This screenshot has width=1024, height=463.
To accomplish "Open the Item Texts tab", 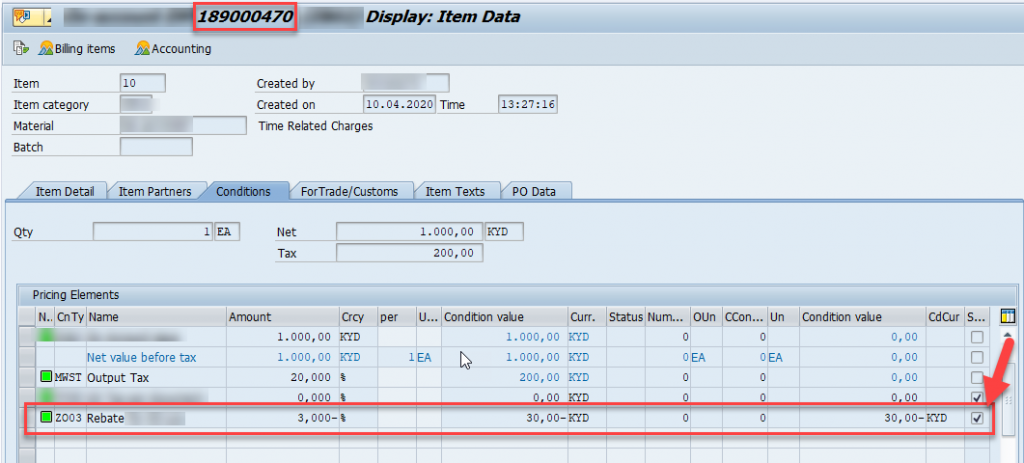I will pyautogui.click(x=455, y=191).
